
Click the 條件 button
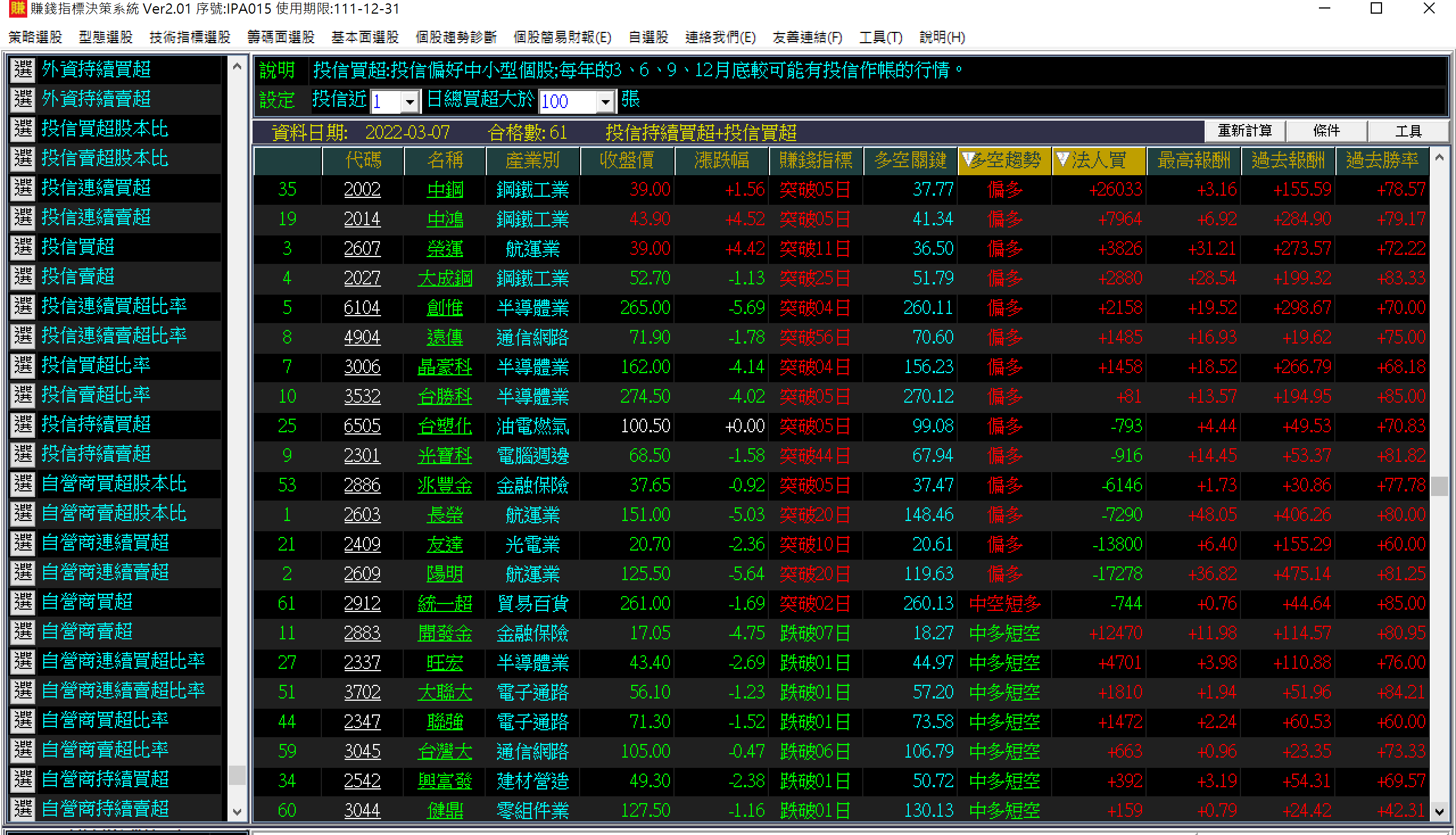click(1326, 131)
